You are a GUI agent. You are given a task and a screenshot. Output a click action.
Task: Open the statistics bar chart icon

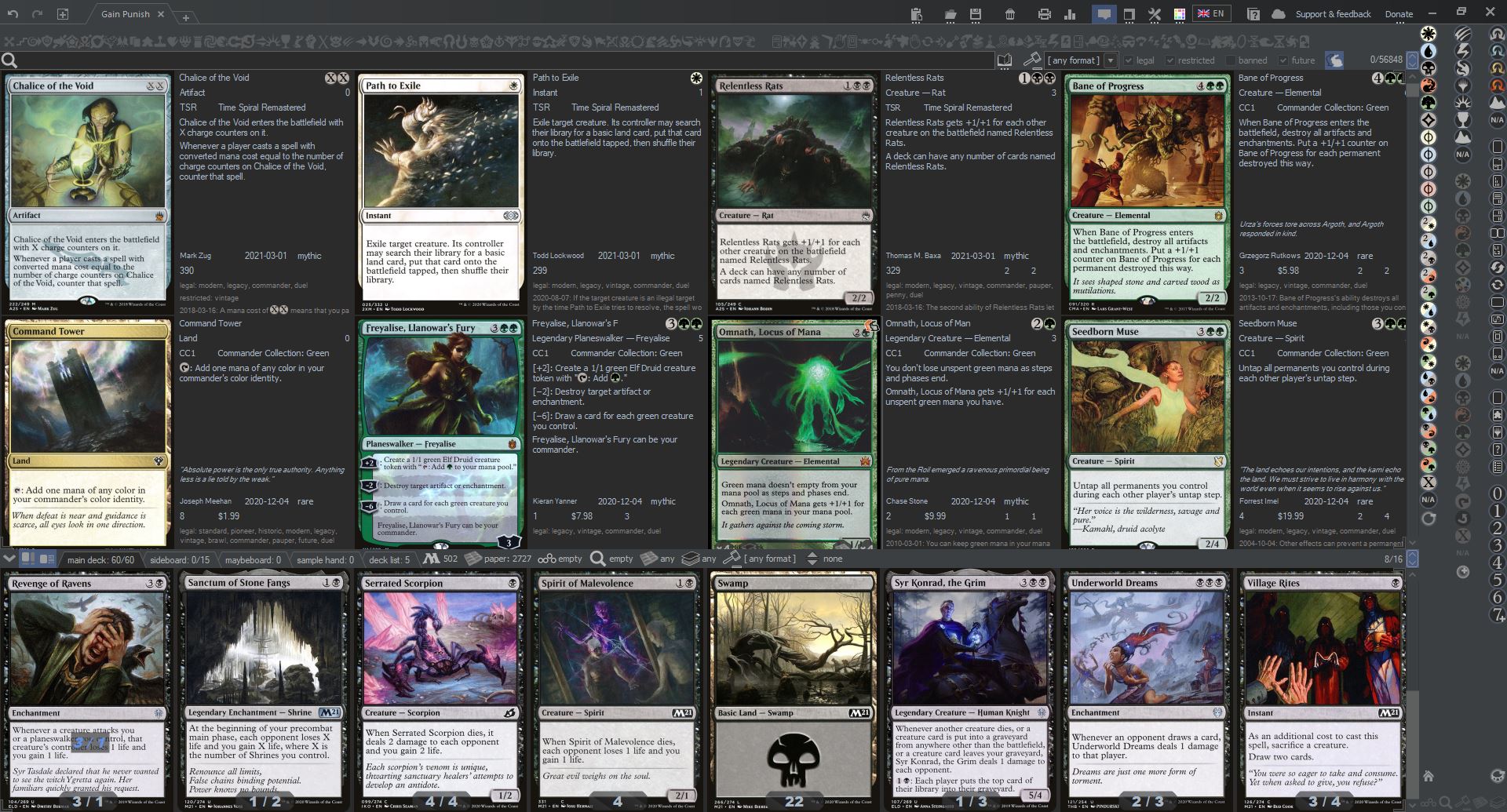click(x=1070, y=14)
